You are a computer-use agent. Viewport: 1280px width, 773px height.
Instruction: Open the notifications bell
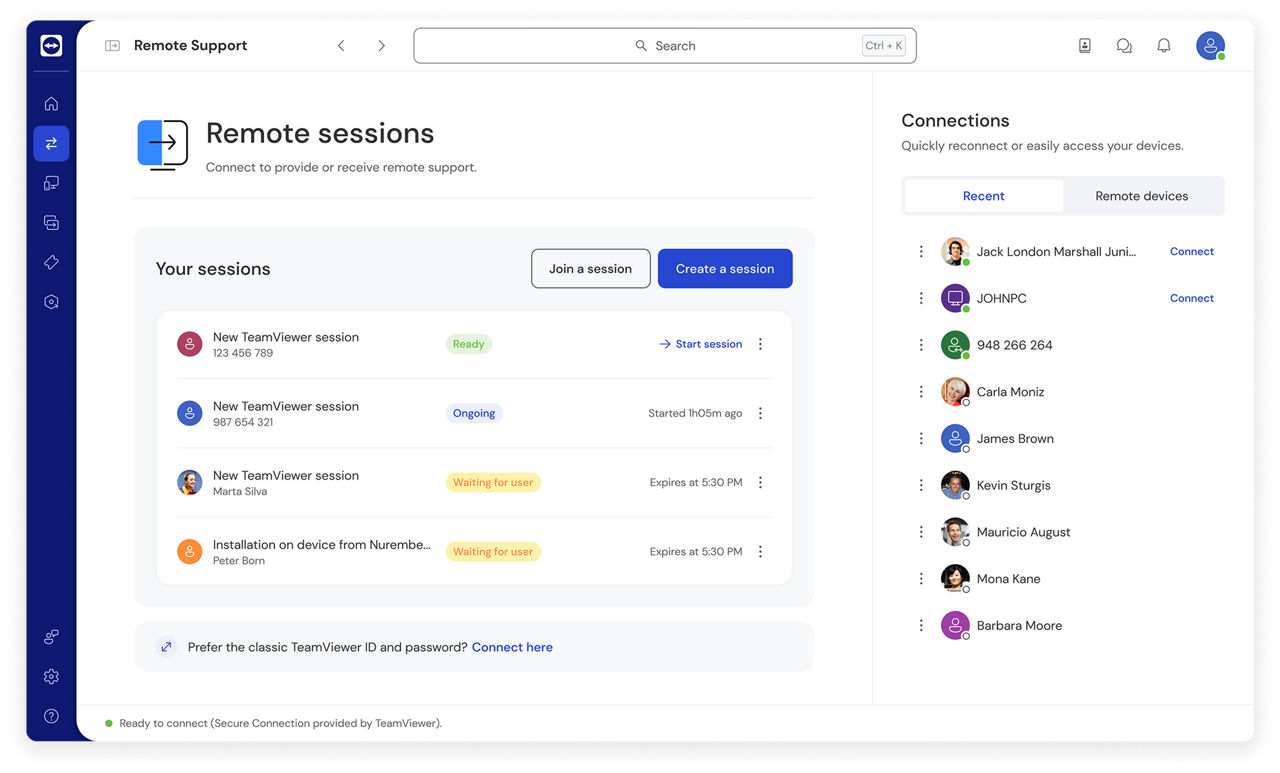point(1164,46)
